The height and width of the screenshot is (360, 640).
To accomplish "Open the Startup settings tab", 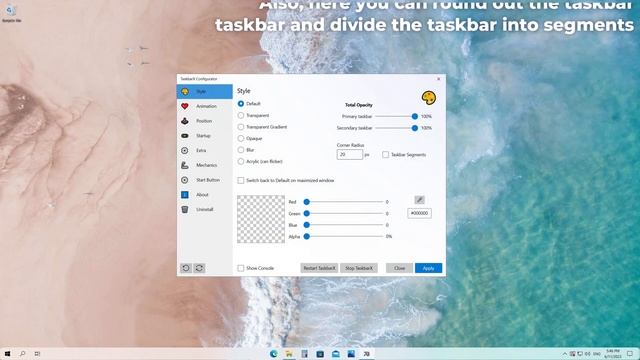I will tap(204, 136).
